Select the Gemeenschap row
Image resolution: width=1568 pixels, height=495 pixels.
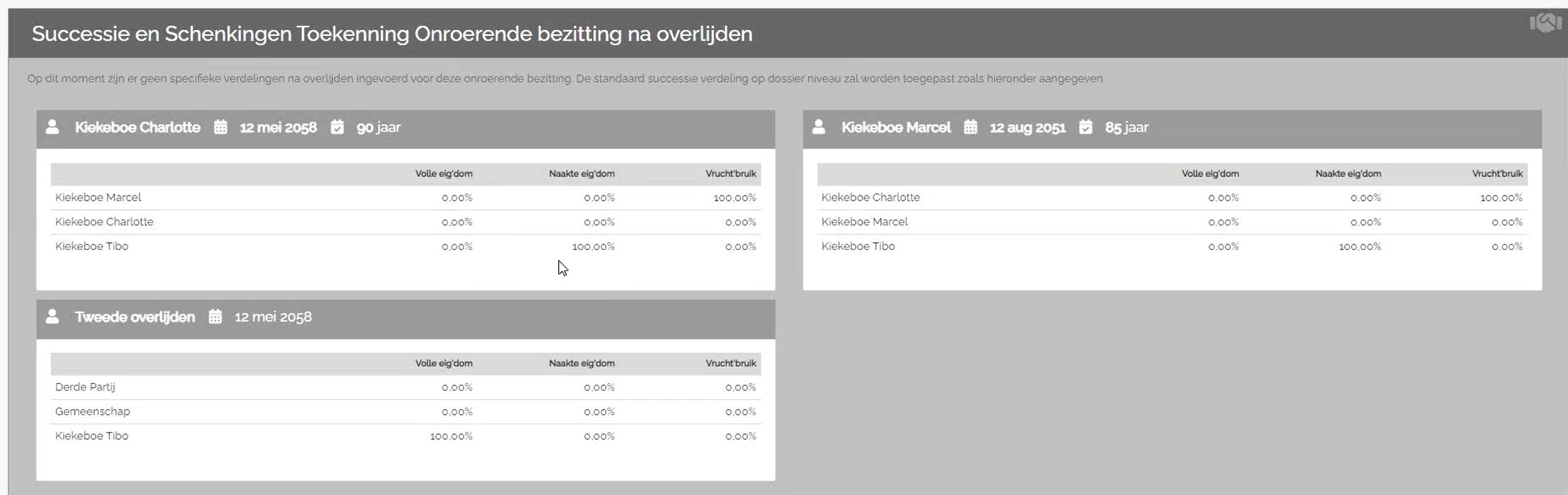[x=406, y=412]
